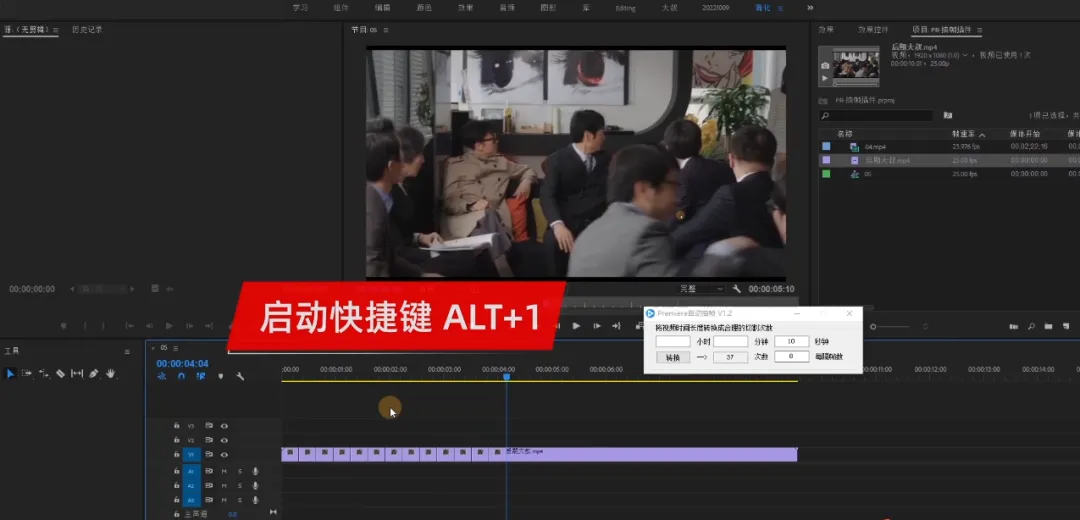Image resolution: width=1080 pixels, height=520 pixels.
Task: Mute audio track A1
Action: 224,471
